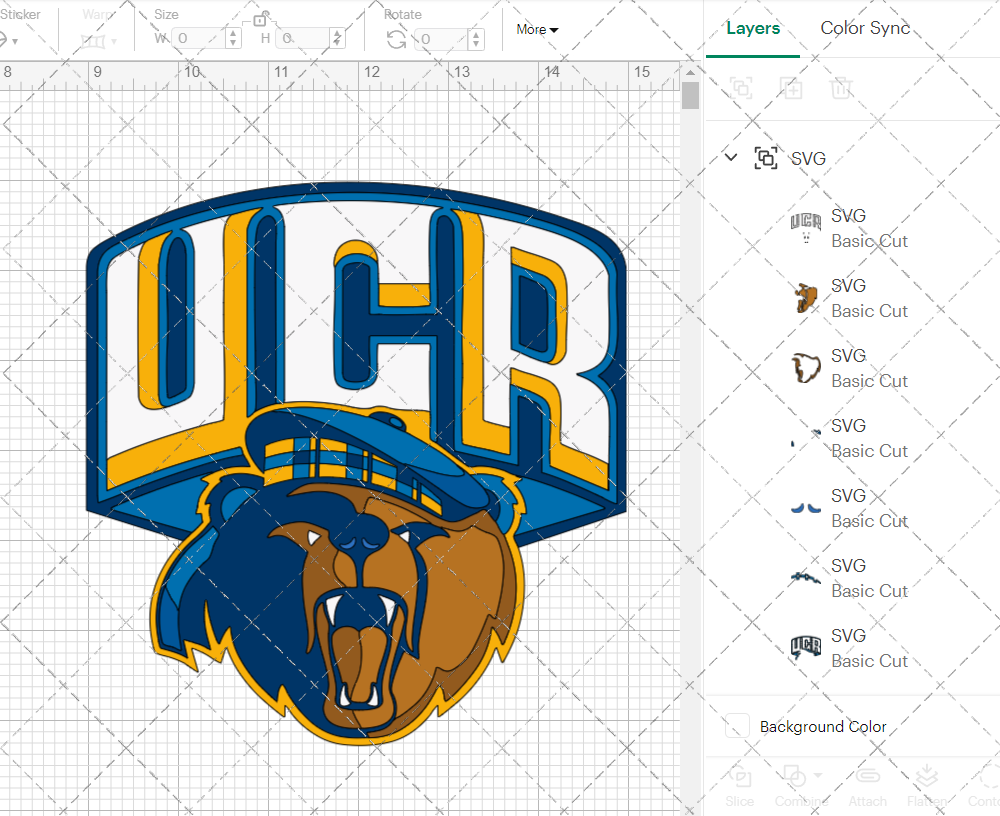This screenshot has width=1000, height=816.
Task: Select the Layers tab
Action: [753, 28]
